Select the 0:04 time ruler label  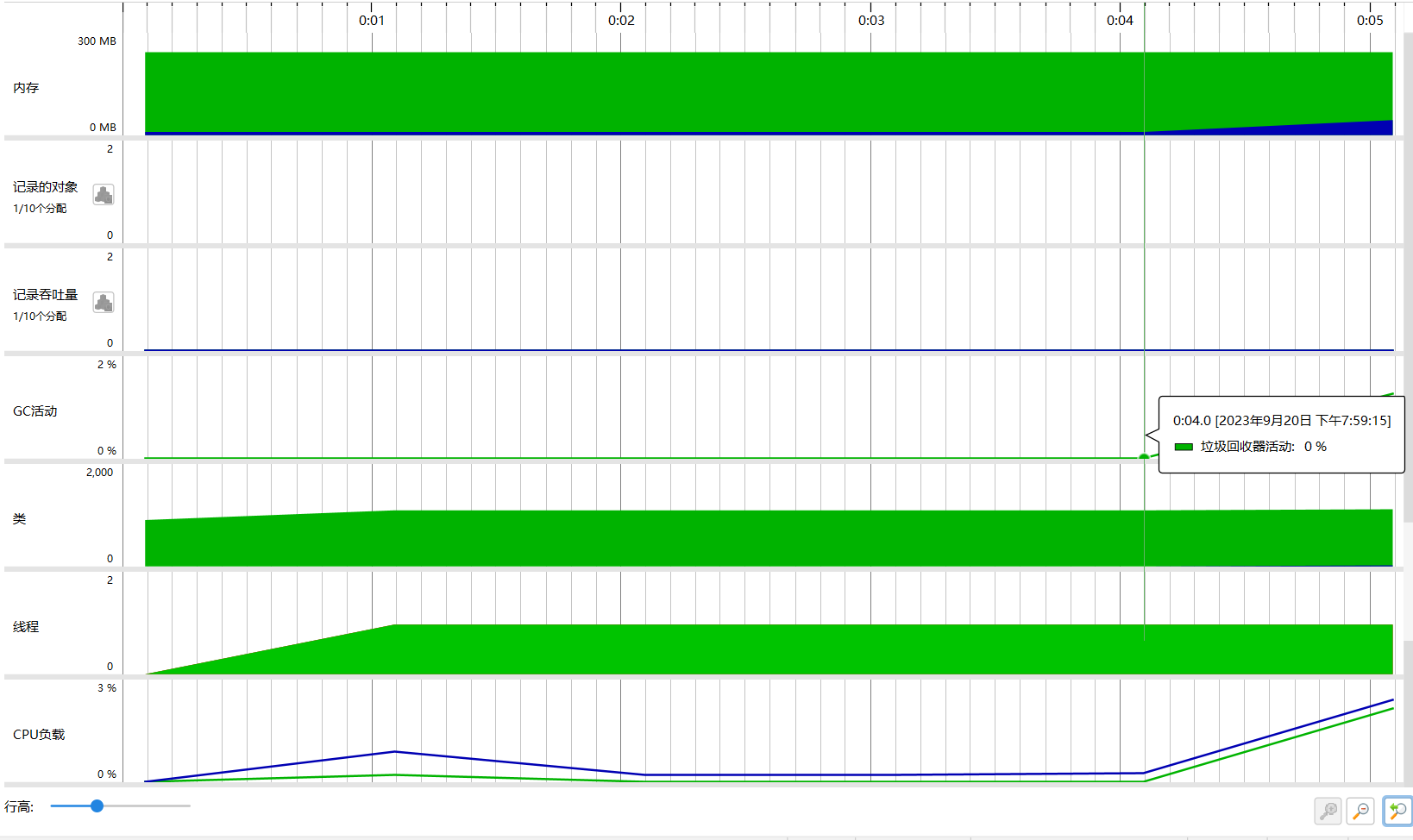click(1121, 21)
